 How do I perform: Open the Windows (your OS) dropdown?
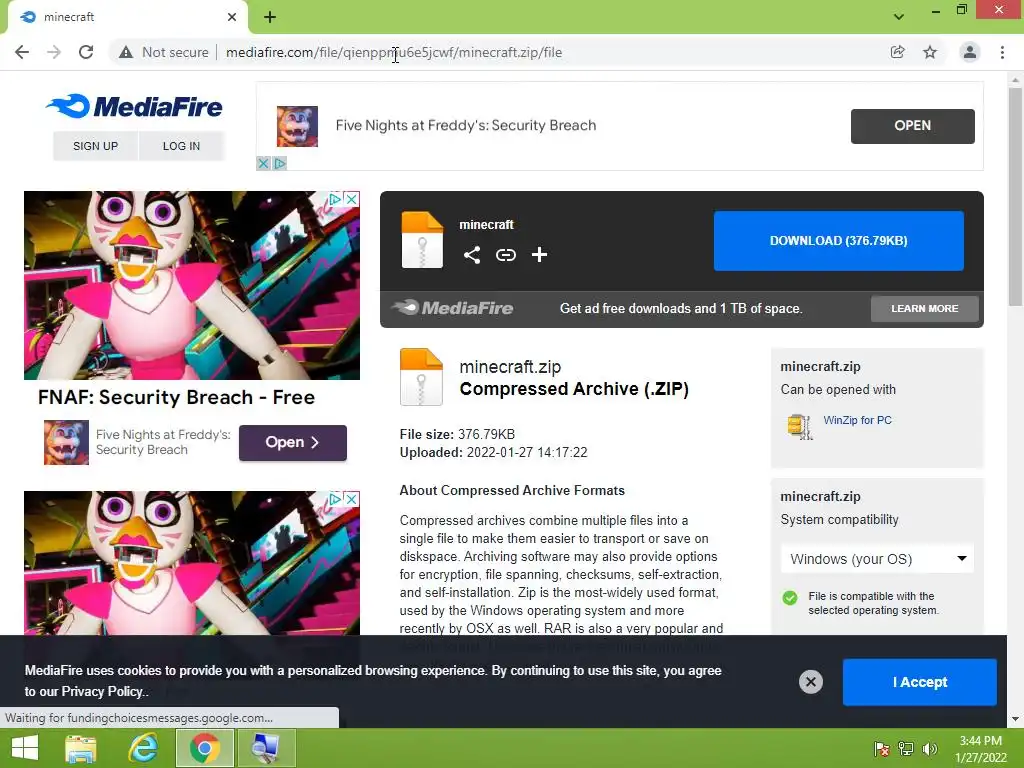[x=877, y=559]
